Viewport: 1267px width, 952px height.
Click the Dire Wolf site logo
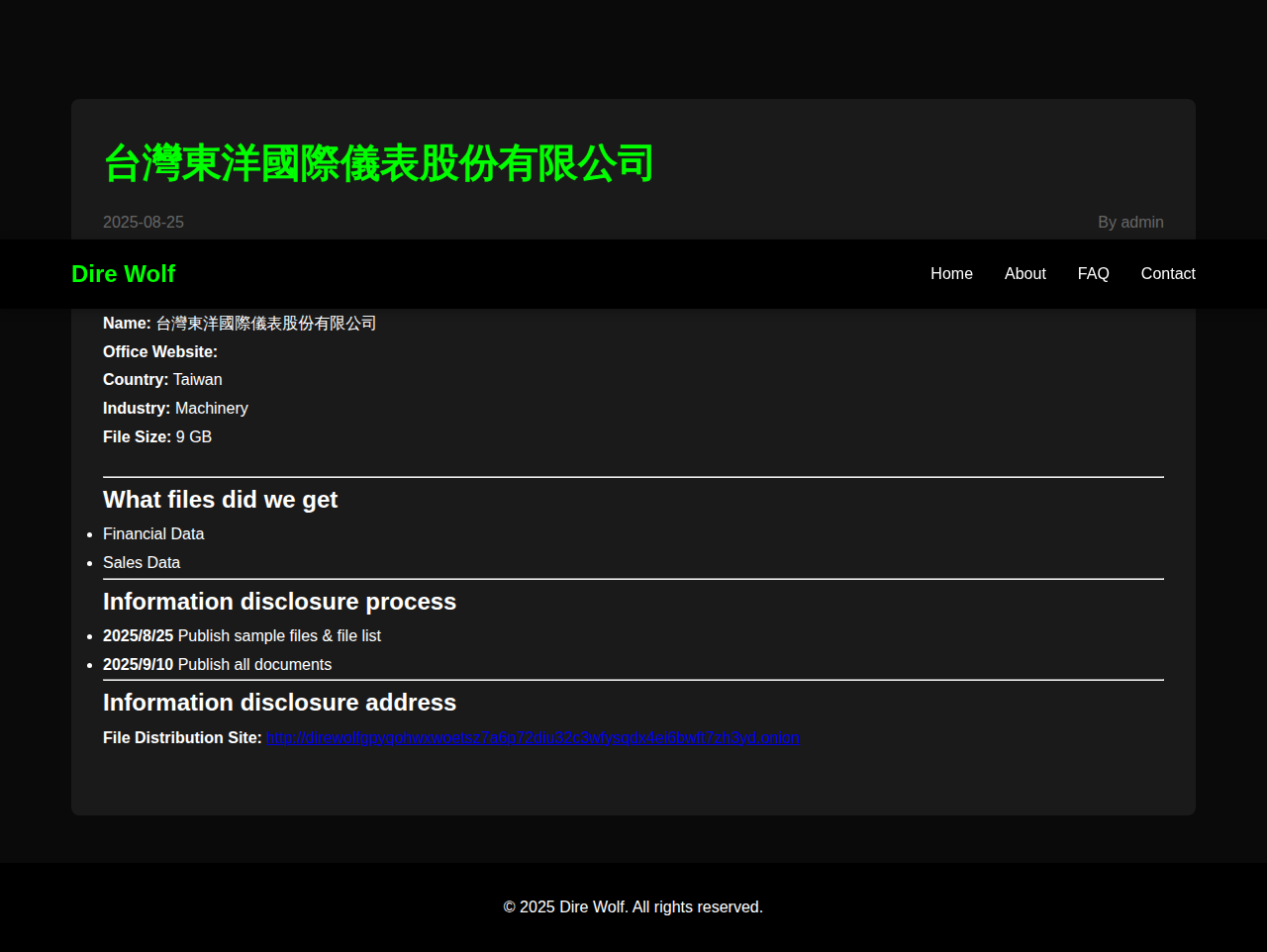click(x=123, y=274)
